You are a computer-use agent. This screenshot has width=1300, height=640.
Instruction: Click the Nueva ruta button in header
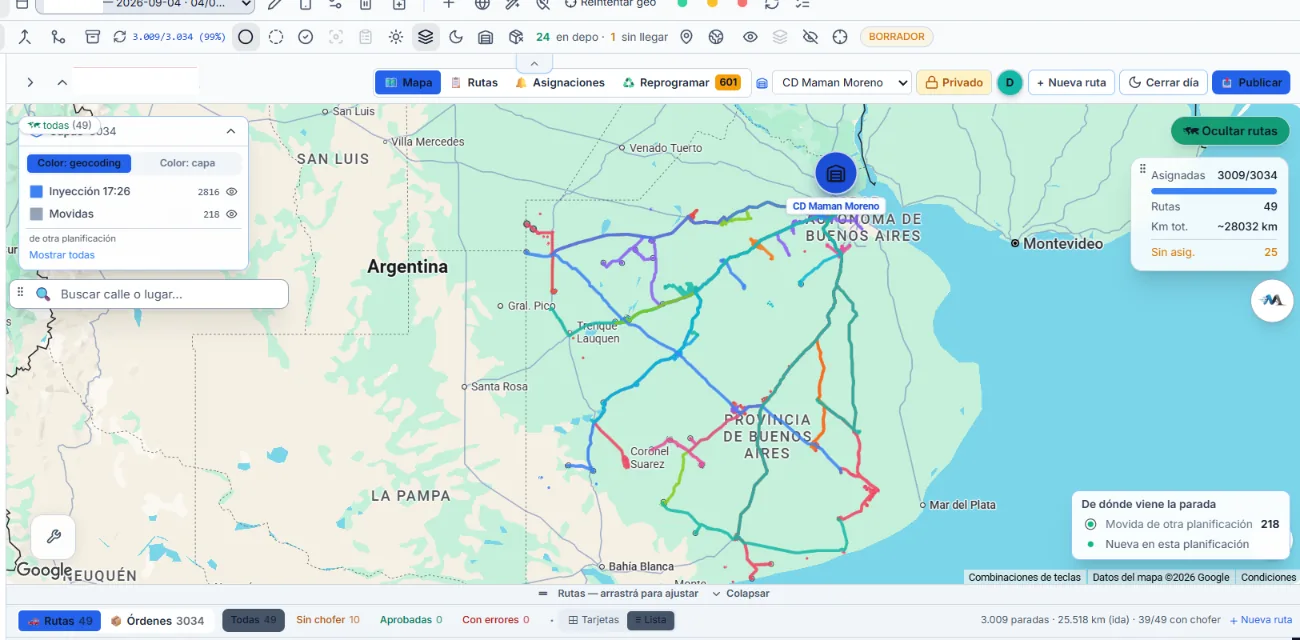[1070, 82]
